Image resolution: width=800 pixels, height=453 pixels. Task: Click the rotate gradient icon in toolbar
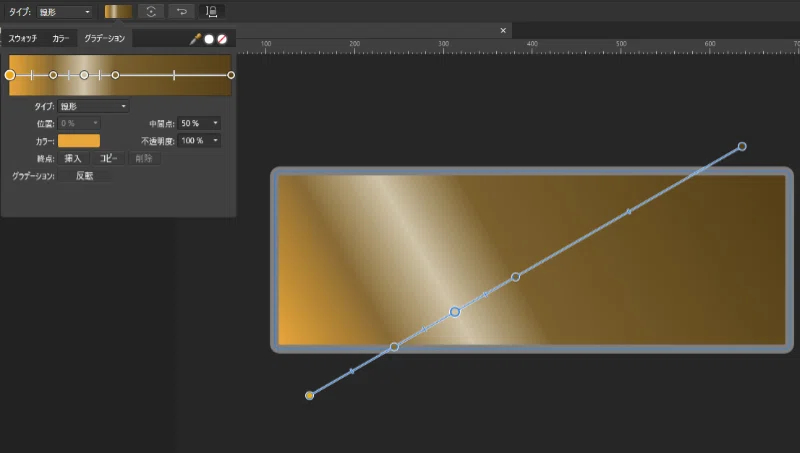(151, 11)
